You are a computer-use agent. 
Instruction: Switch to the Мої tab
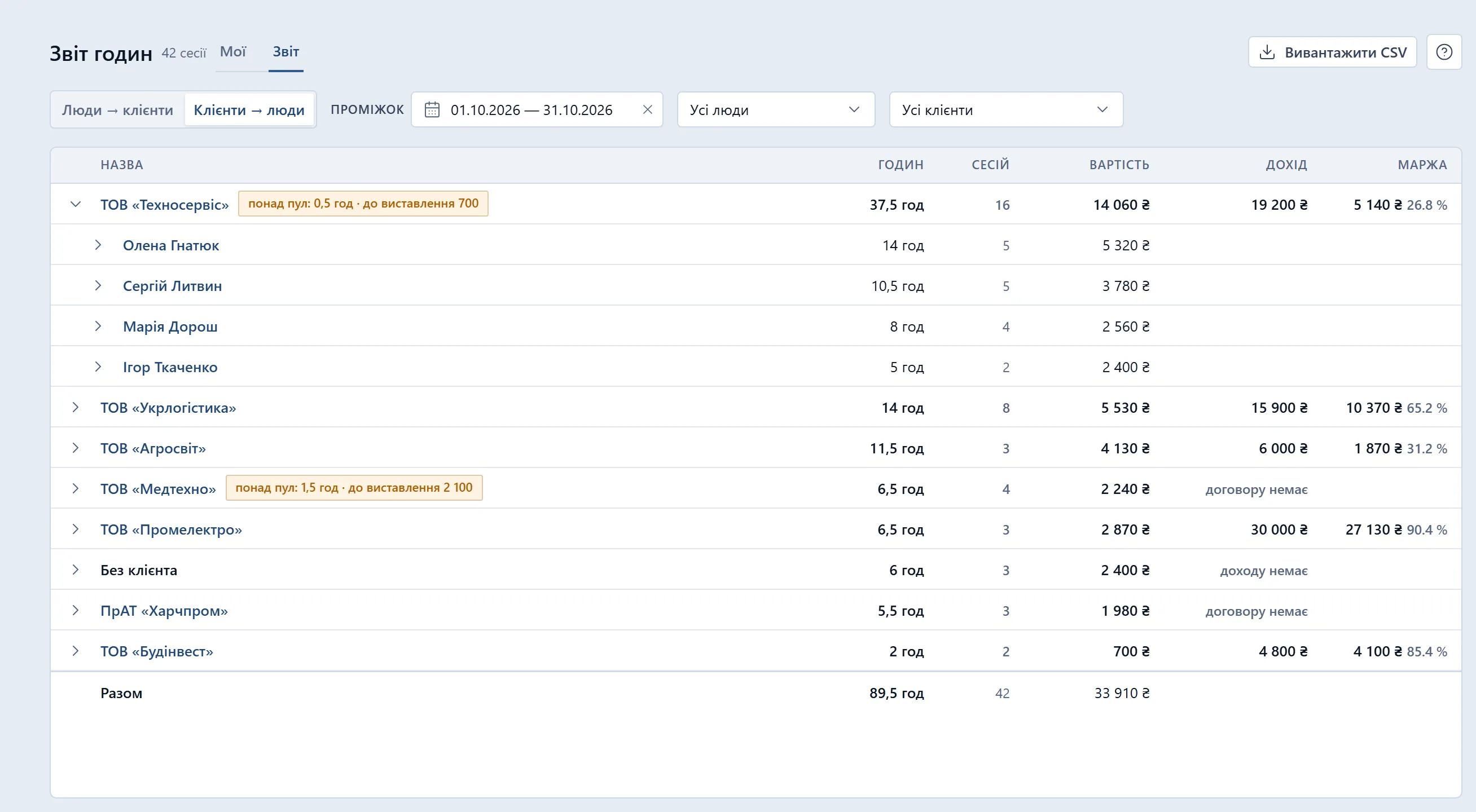coord(232,52)
